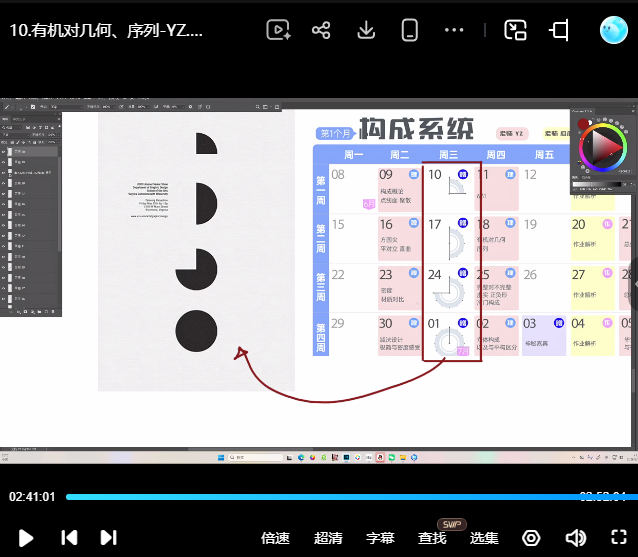This screenshot has width=638, height=557.
Task: Open the 倍速 playback speed menu
Action: 275,538
